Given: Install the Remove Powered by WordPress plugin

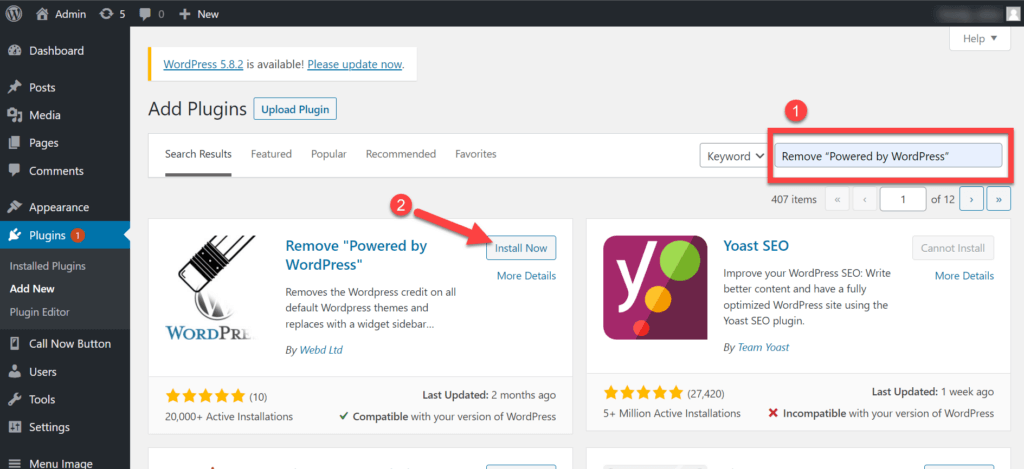Looking at the screenshot, I should [521, 248].
